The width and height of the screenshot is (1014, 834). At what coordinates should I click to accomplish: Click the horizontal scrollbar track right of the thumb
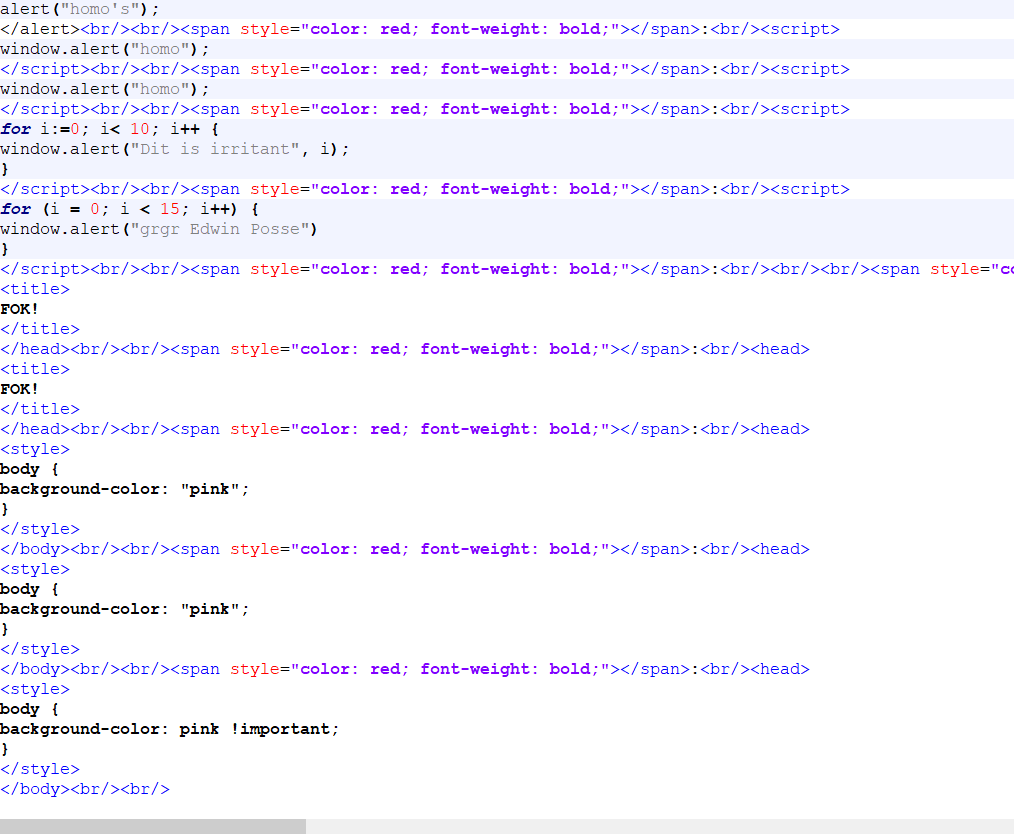660,826
